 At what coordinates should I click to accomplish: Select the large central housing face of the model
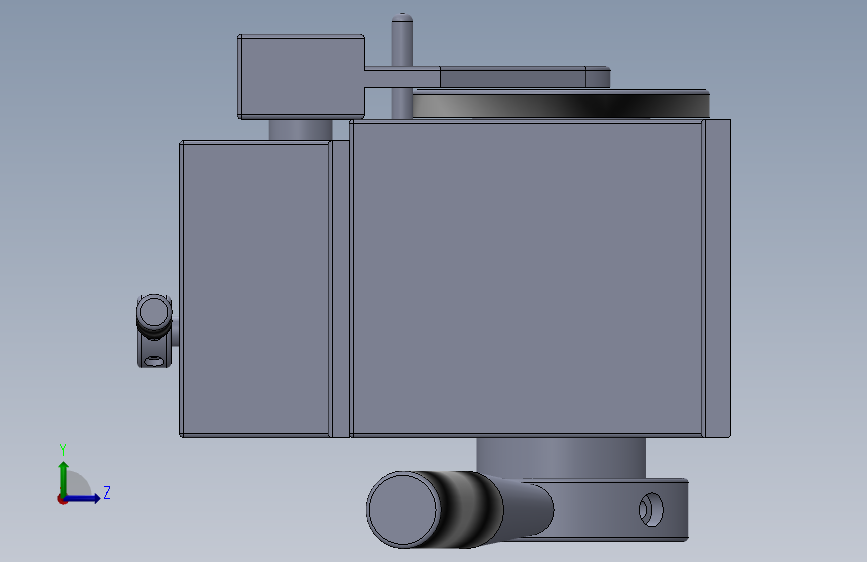point(528,278)
